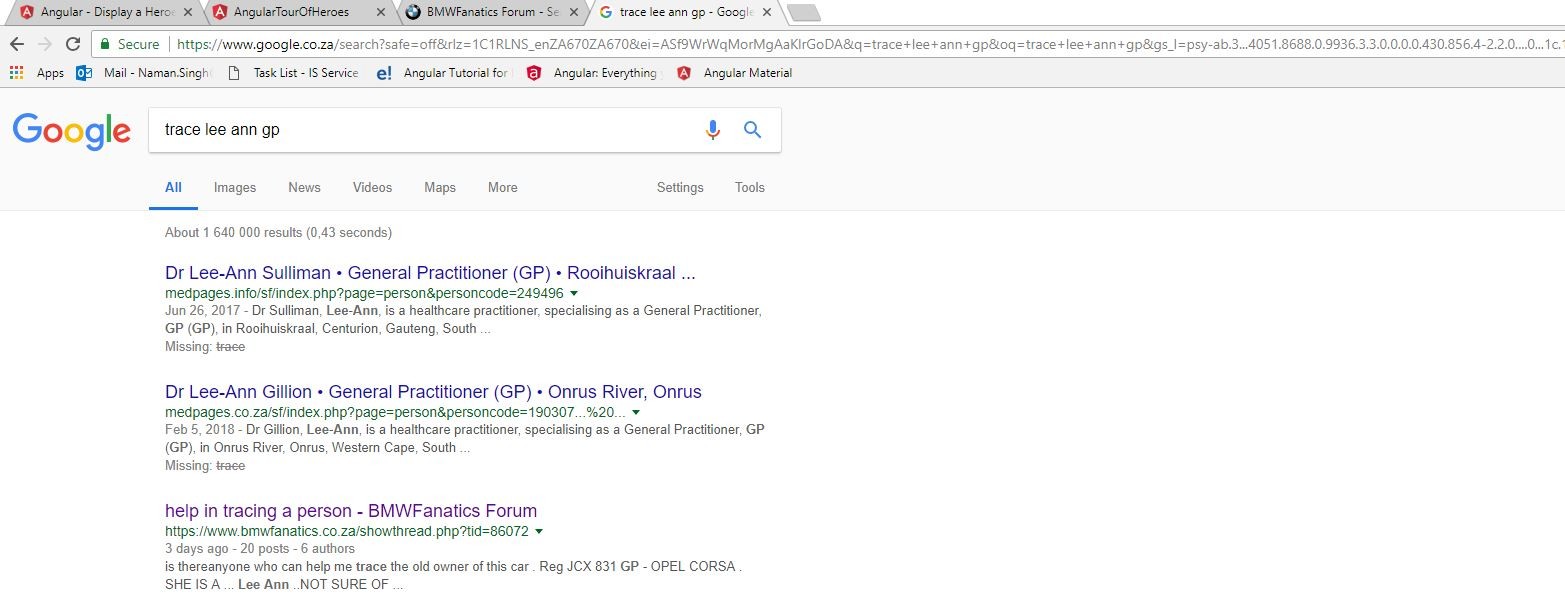
Task: Click the blue search magnifier icon
Action: pos(753,130)
